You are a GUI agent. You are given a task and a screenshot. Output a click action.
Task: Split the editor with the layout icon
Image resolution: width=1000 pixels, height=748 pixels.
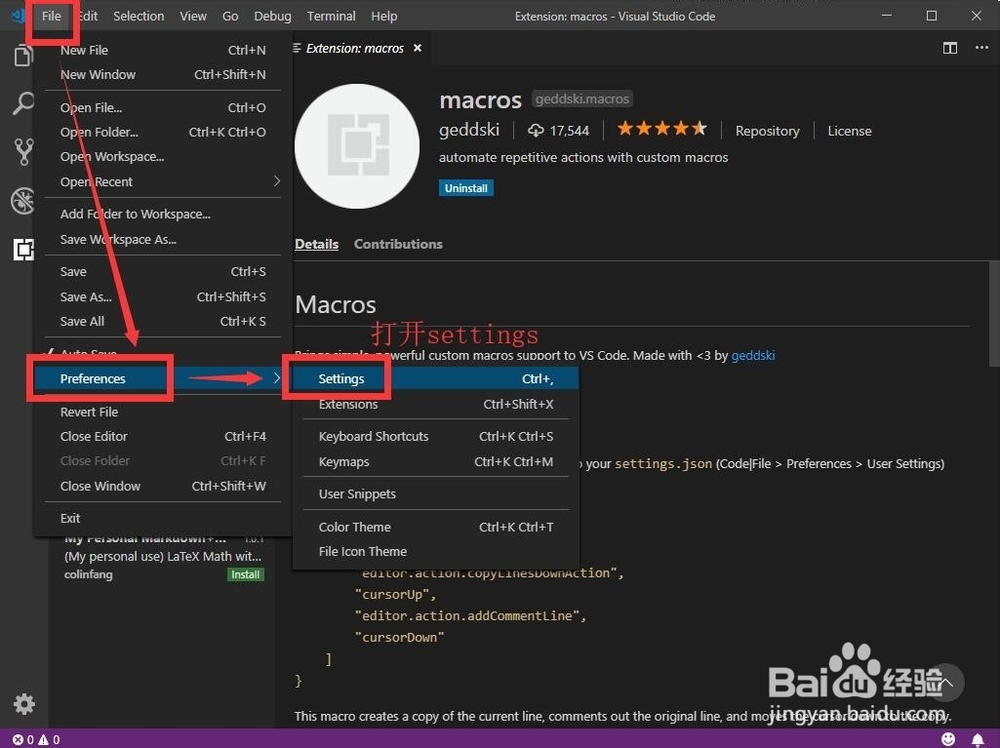950,48
